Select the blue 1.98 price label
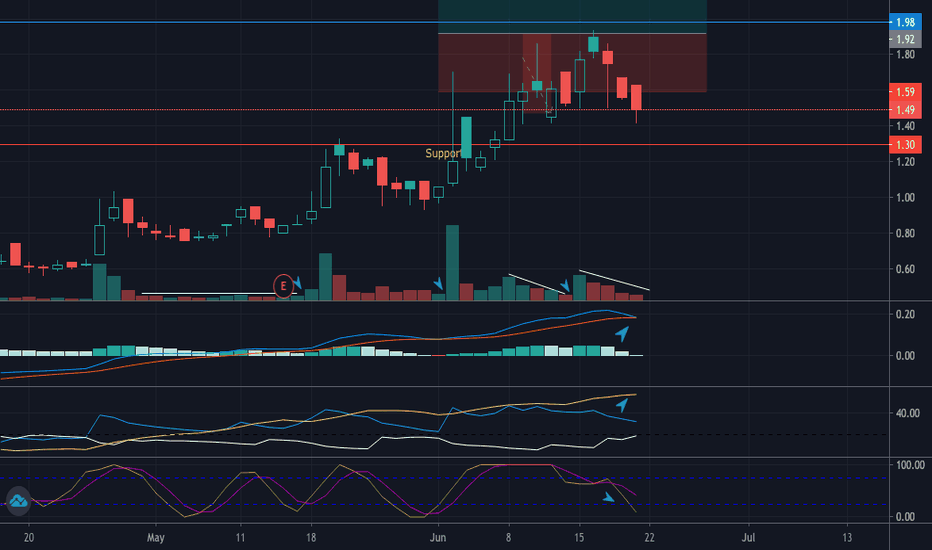Viewport: 932px width, 550px height. (x=905, y=22)
